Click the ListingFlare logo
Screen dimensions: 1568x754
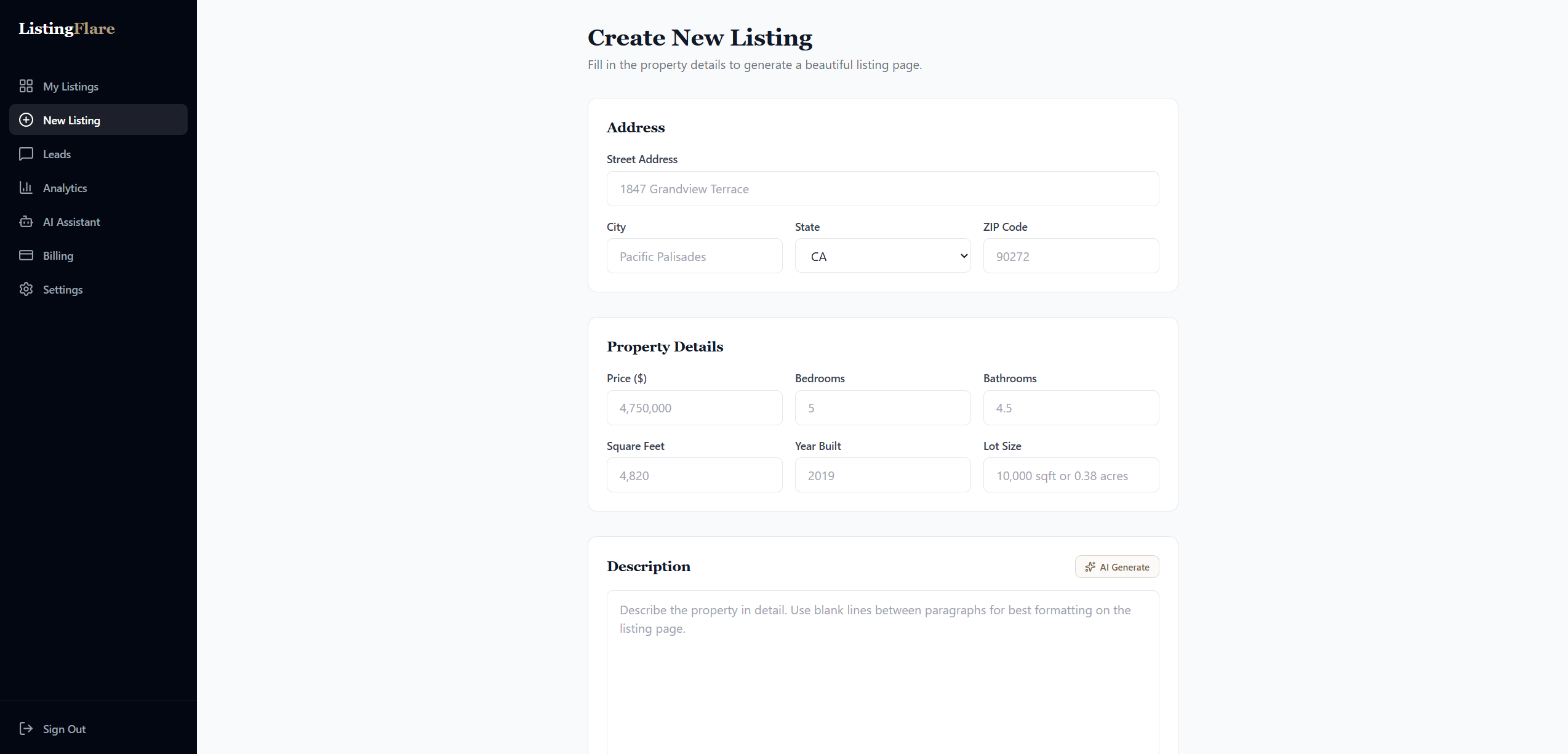pyautogui.click(x=66, y=28)
